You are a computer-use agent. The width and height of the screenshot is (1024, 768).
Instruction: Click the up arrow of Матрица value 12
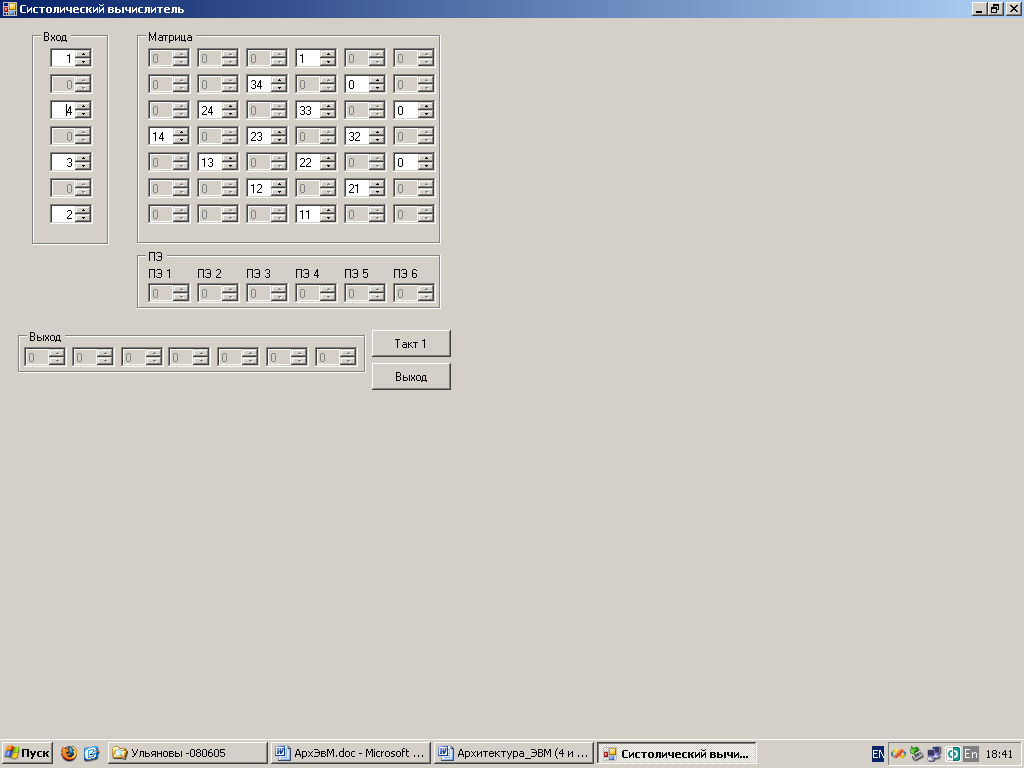(279, 184)
